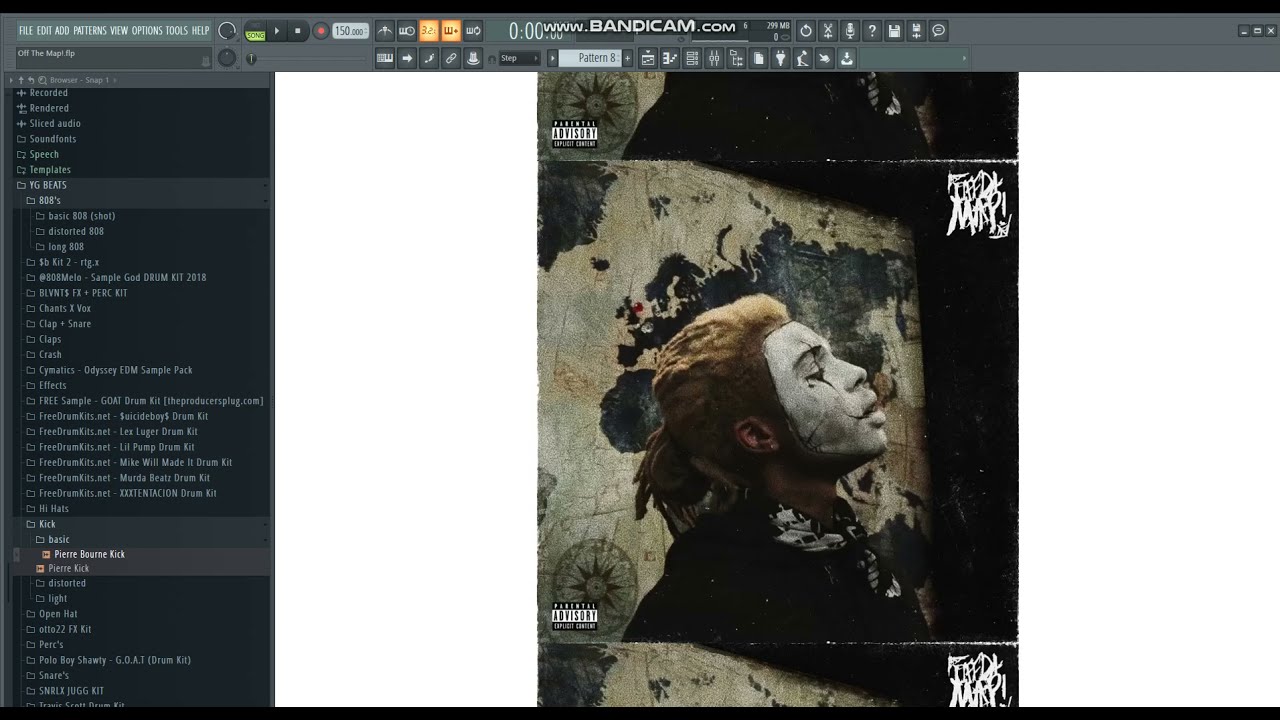Click arrow left of Pattern 8
Image resolution: width=1280 pixels, height=720 pixels.
(x=551, y=58)
